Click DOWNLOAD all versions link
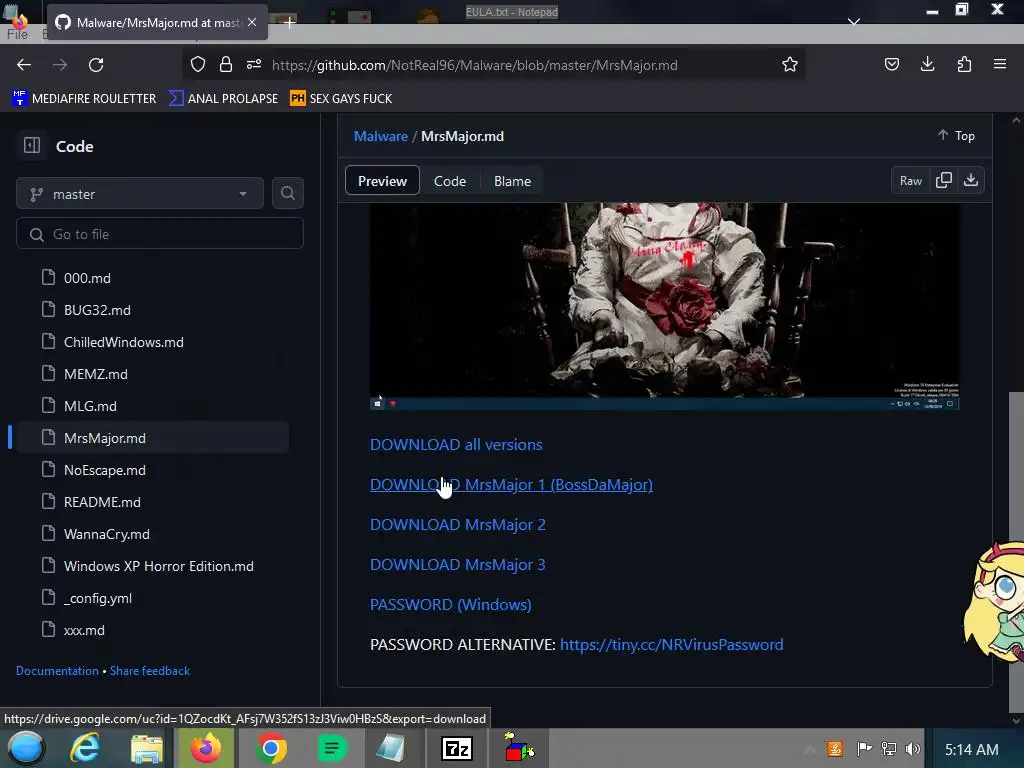Viewport: 1024px width, 768px height. click(456, 444)
